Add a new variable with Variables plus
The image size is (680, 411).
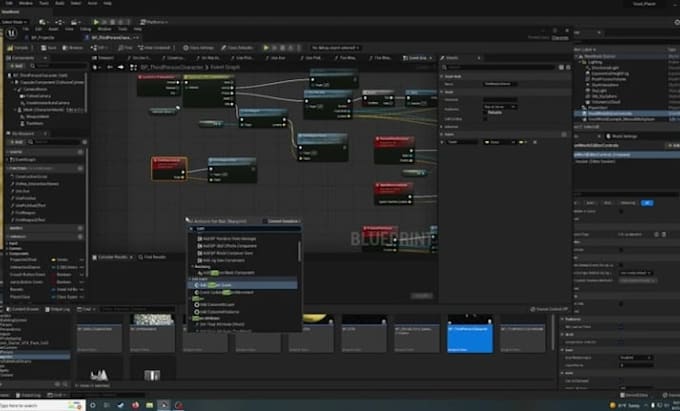tap(80, 237)
